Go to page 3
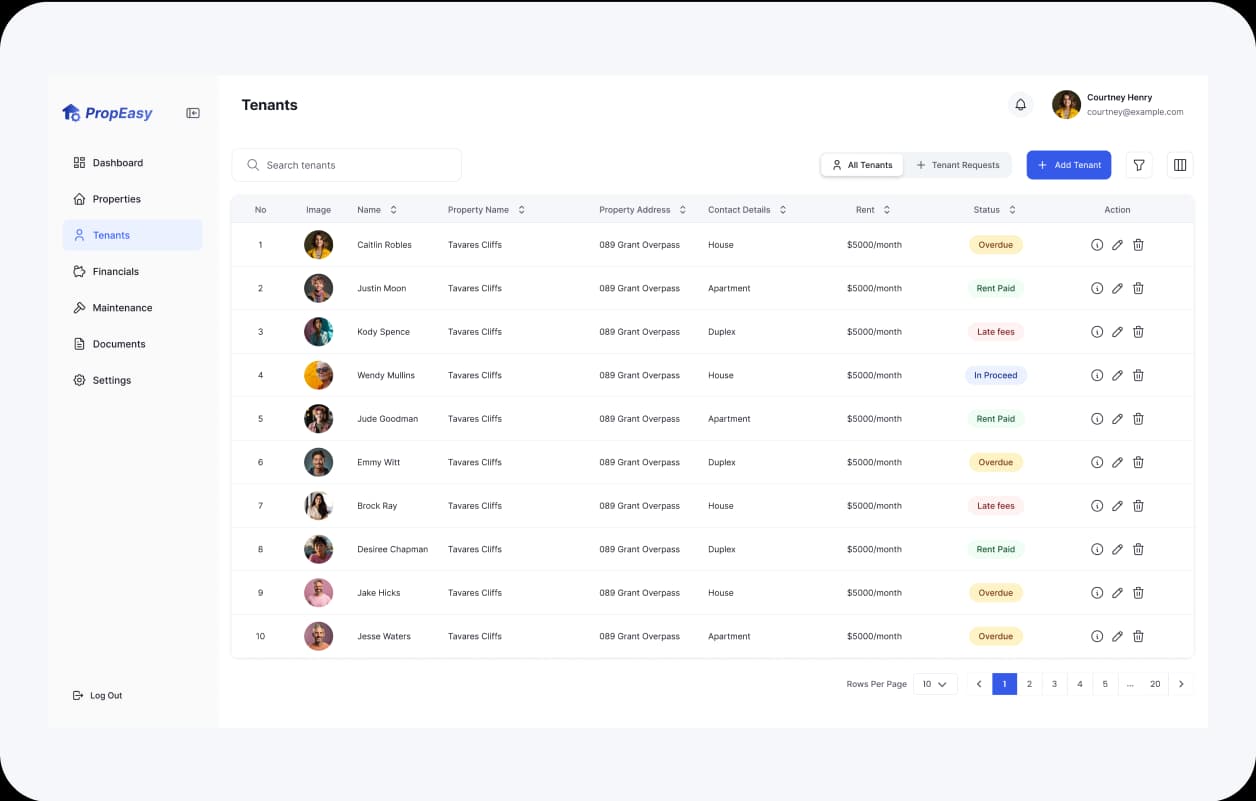Viewport: 1256px width, 801px height. [1054, 684]
